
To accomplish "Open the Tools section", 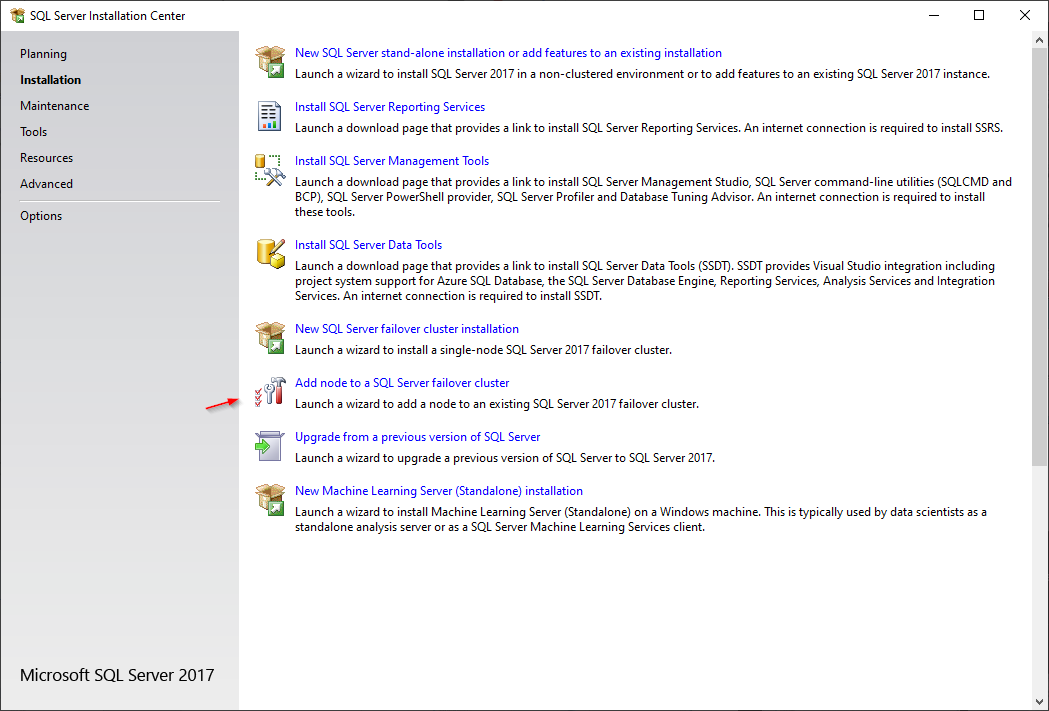I will point(33,132).
